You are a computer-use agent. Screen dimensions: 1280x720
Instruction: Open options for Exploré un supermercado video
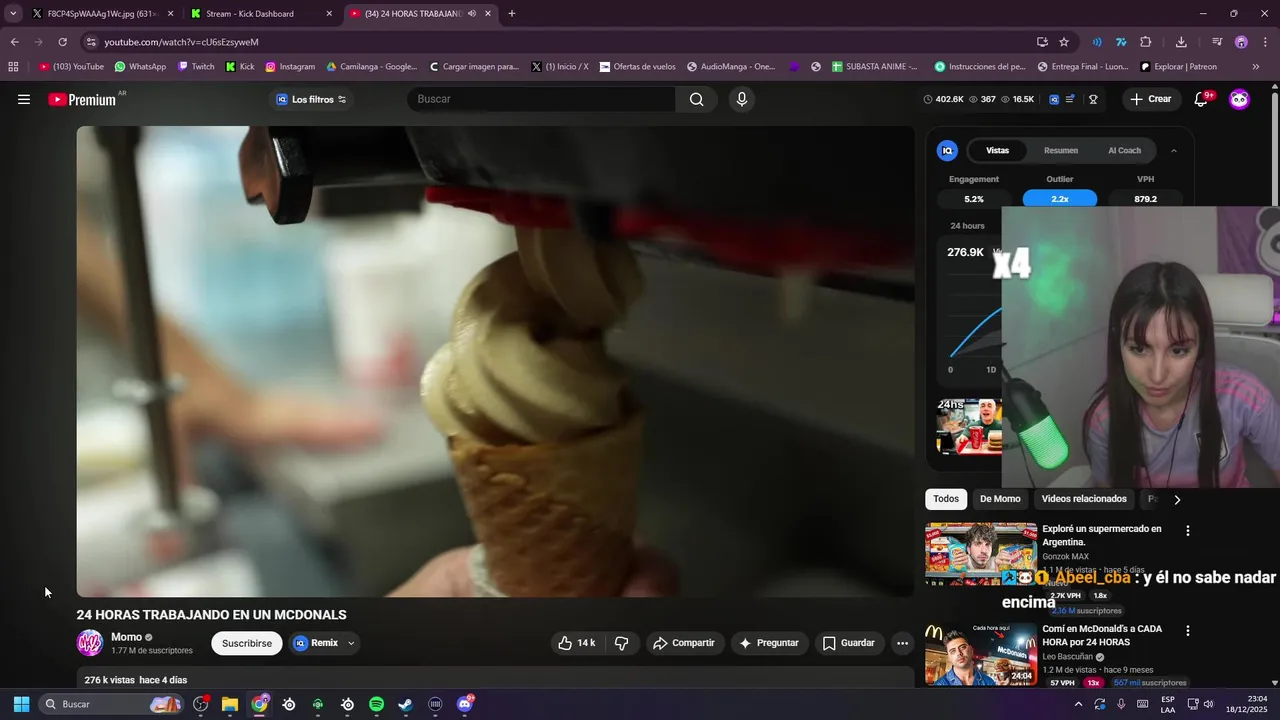(x=1188, y=531)
